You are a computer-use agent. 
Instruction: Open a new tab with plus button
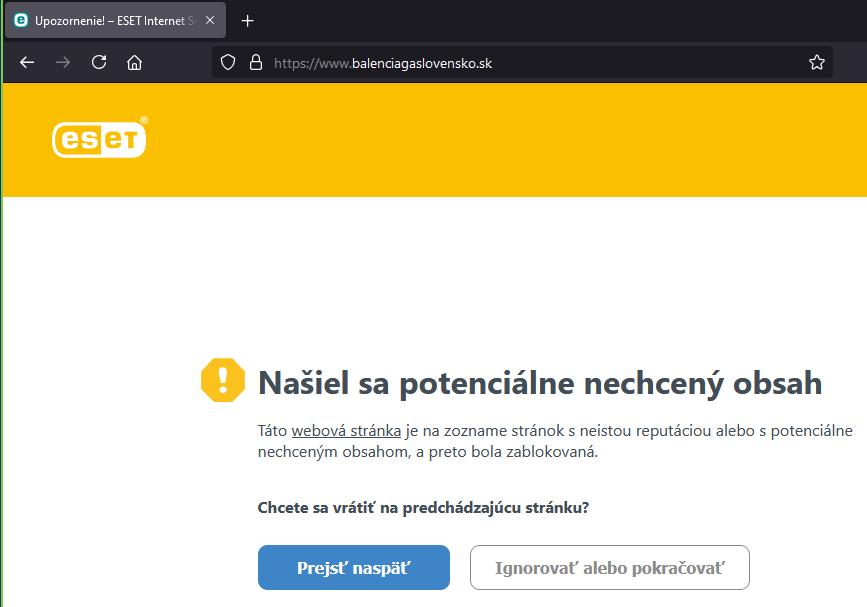tap(248, 20)
